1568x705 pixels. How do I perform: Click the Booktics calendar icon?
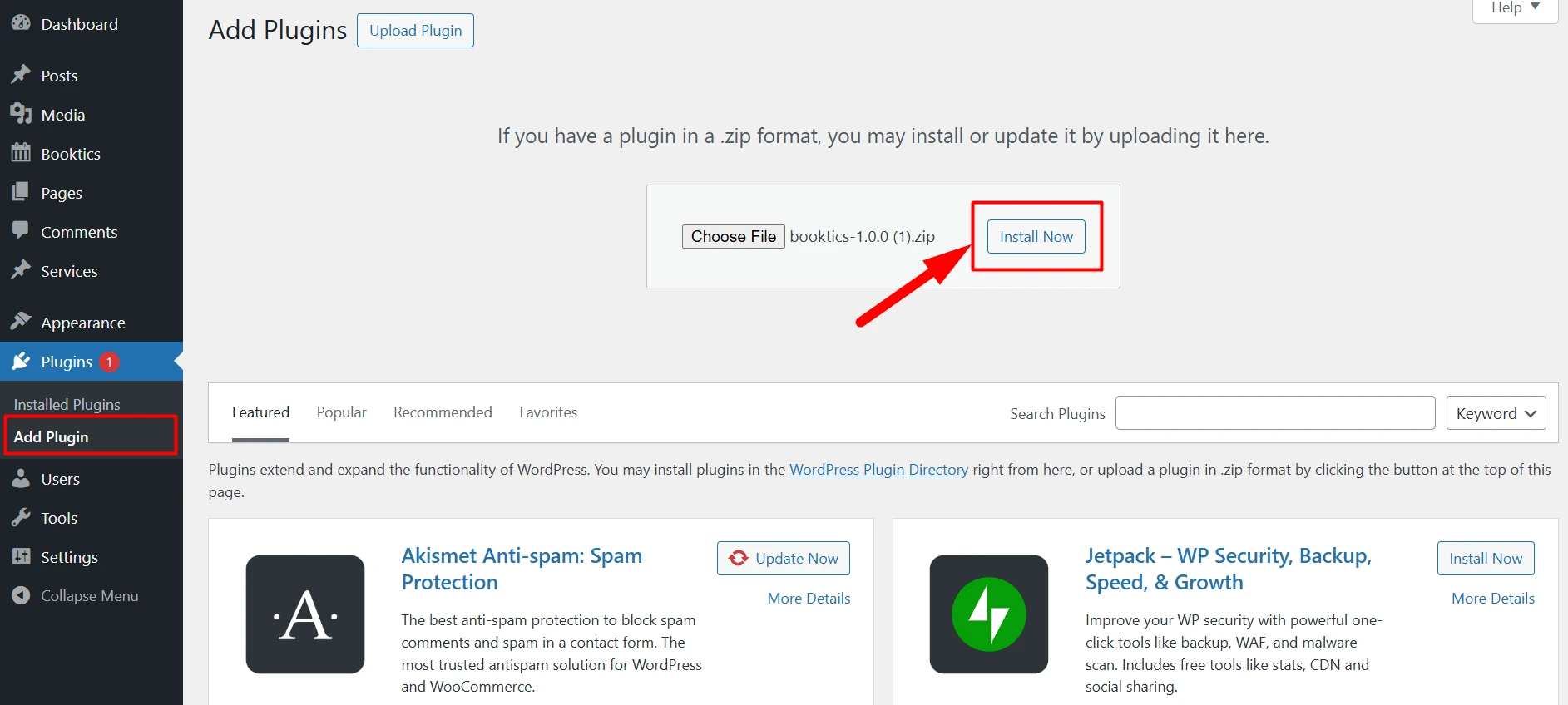pyautogui.click(x=21, y=153)
